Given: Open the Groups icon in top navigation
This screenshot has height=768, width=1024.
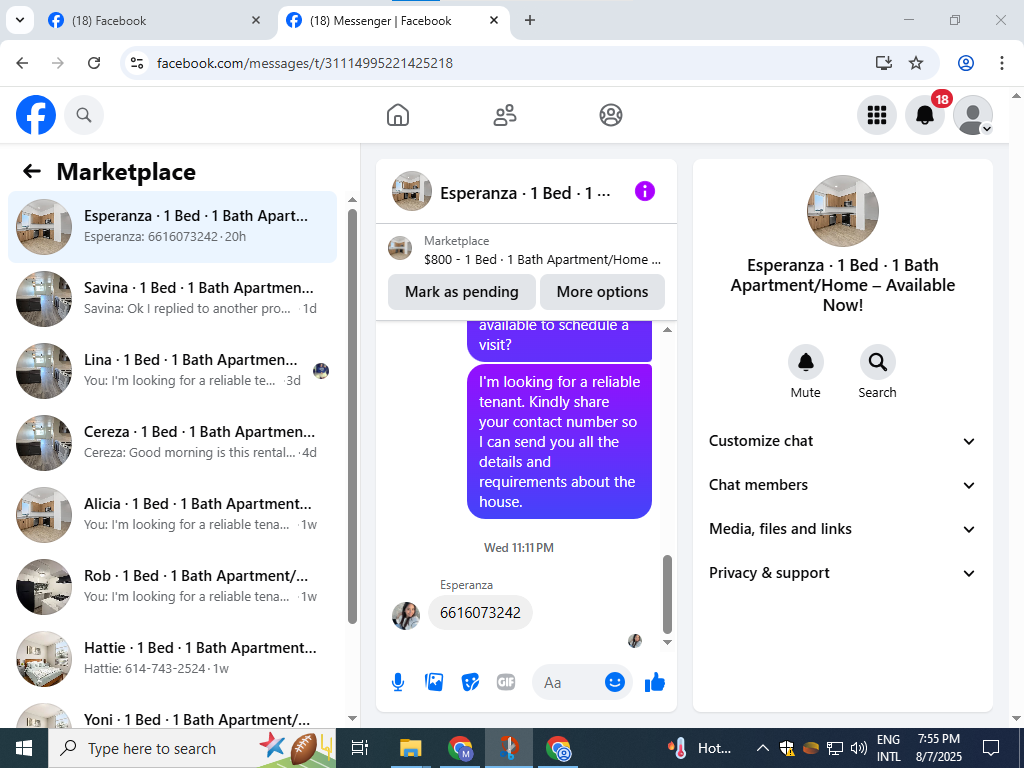Looking at the screenshot, I should 611,115.
